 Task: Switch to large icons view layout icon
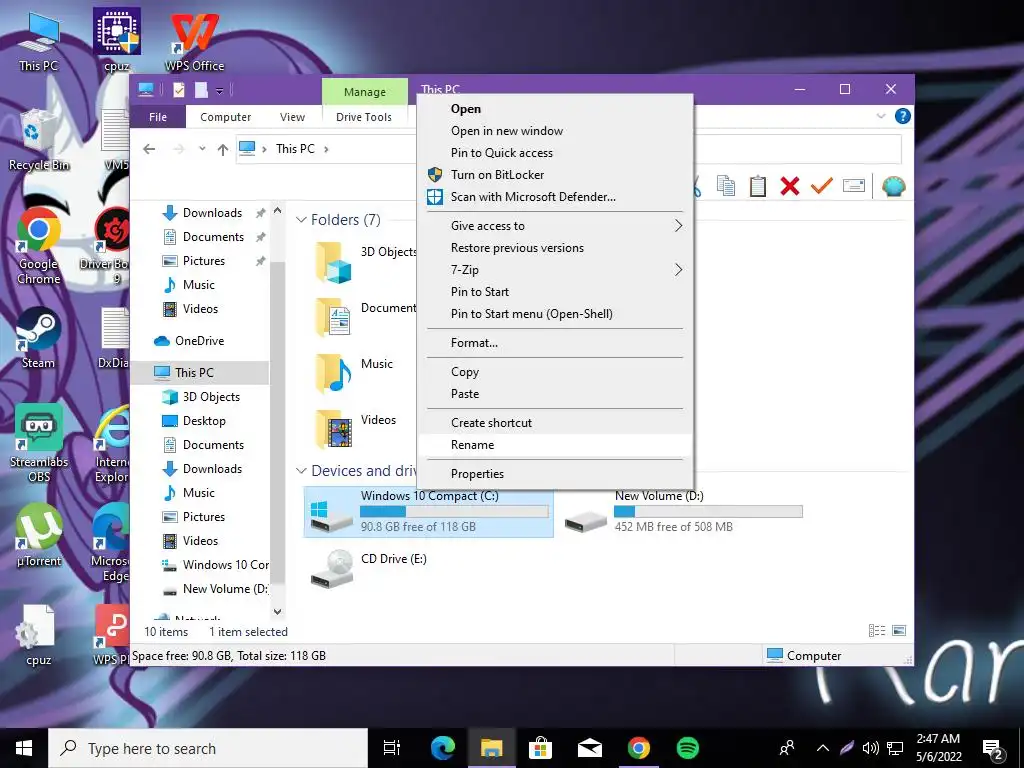(x=899, y=631)
